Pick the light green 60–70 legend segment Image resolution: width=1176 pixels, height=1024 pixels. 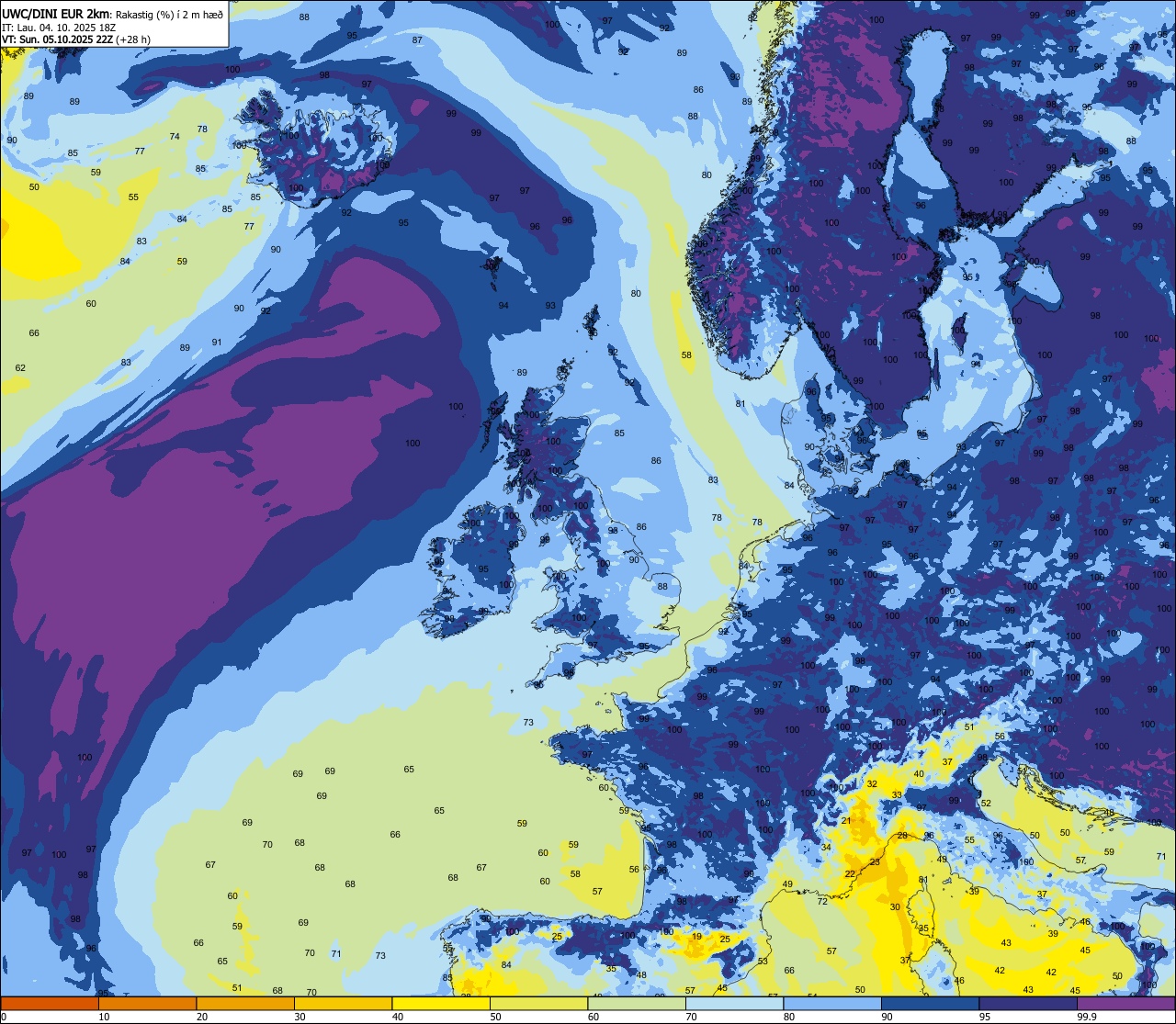pyautogui.click(x=637, y=1003)
